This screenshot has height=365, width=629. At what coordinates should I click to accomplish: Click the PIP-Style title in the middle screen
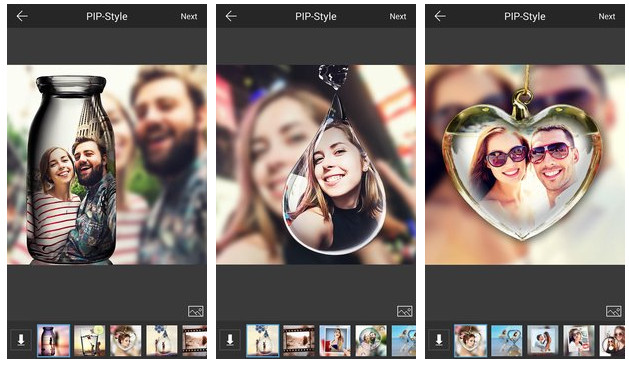[316, 16]
